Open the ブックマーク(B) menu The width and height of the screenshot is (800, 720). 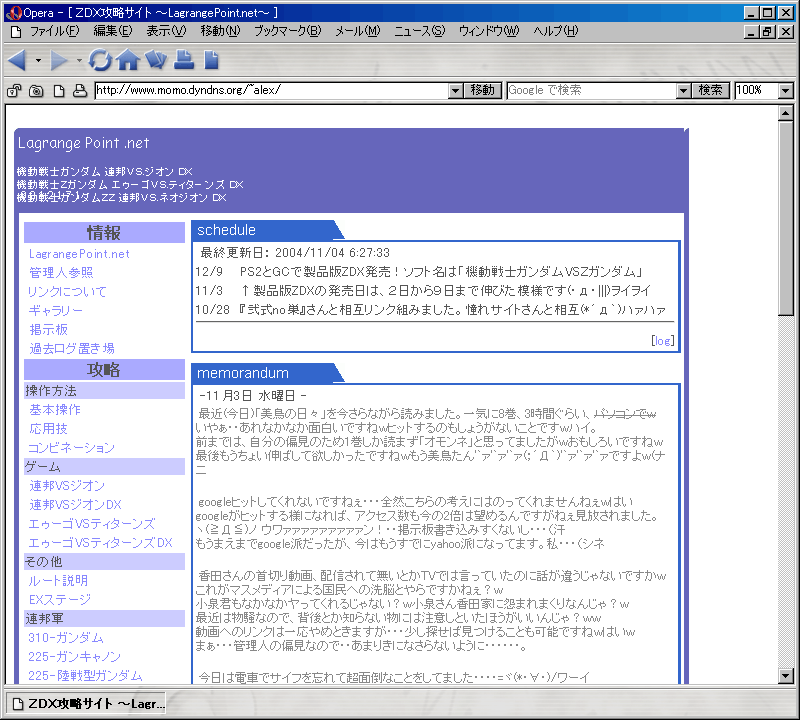click(x=288, y=32)
